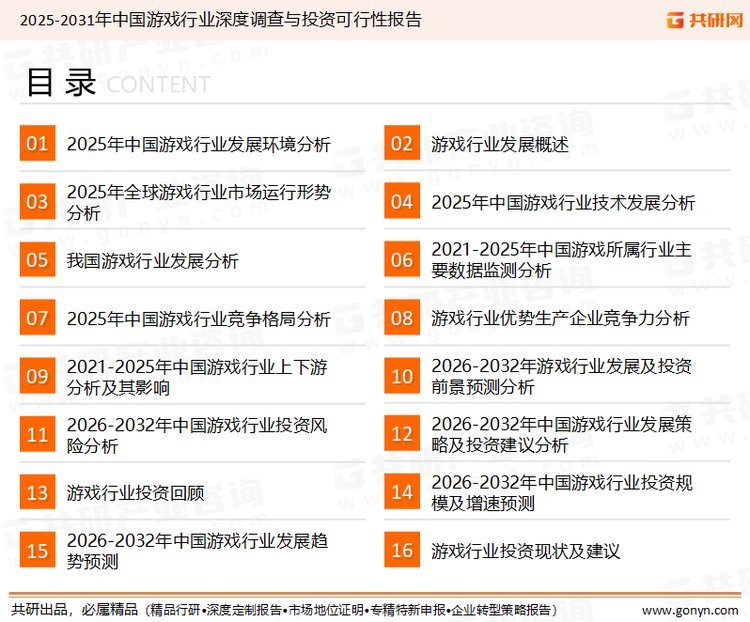Select entry 游戏行业投资回顾

[x=135, y=493]
